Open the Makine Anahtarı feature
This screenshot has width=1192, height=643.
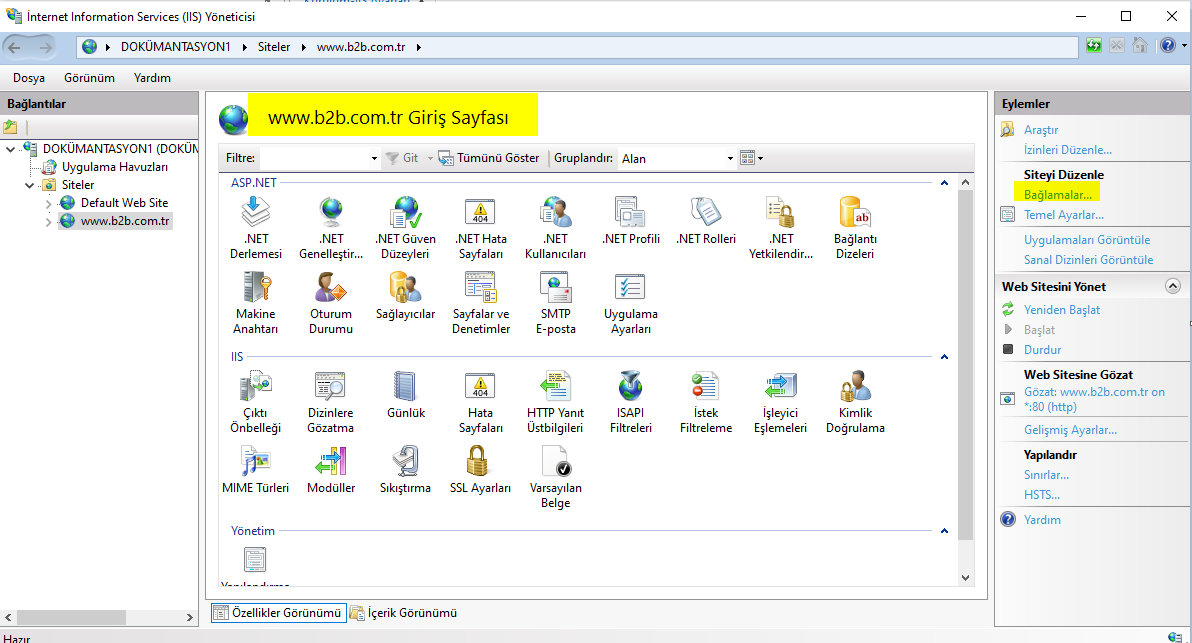click(255, 302)
